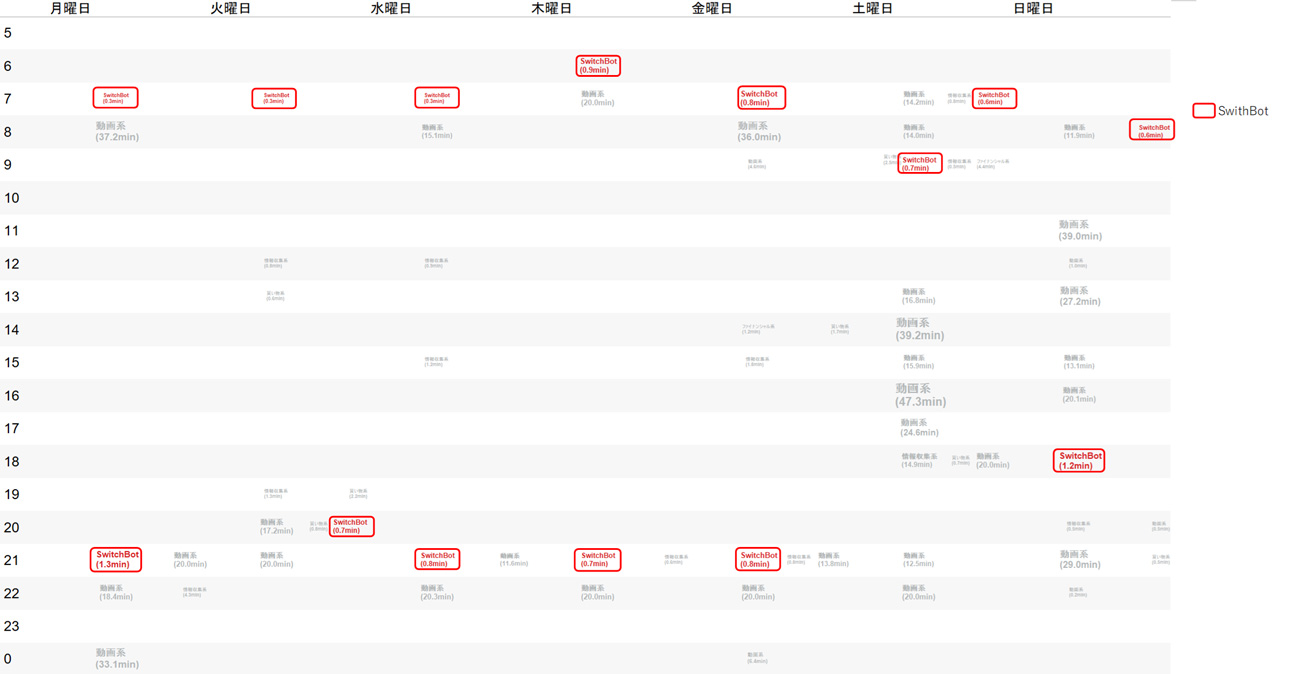This screenshot has height=674, width=1300.
Task: Select the 動画系 33.1min label at hour 0
Action: pos(117,659)
